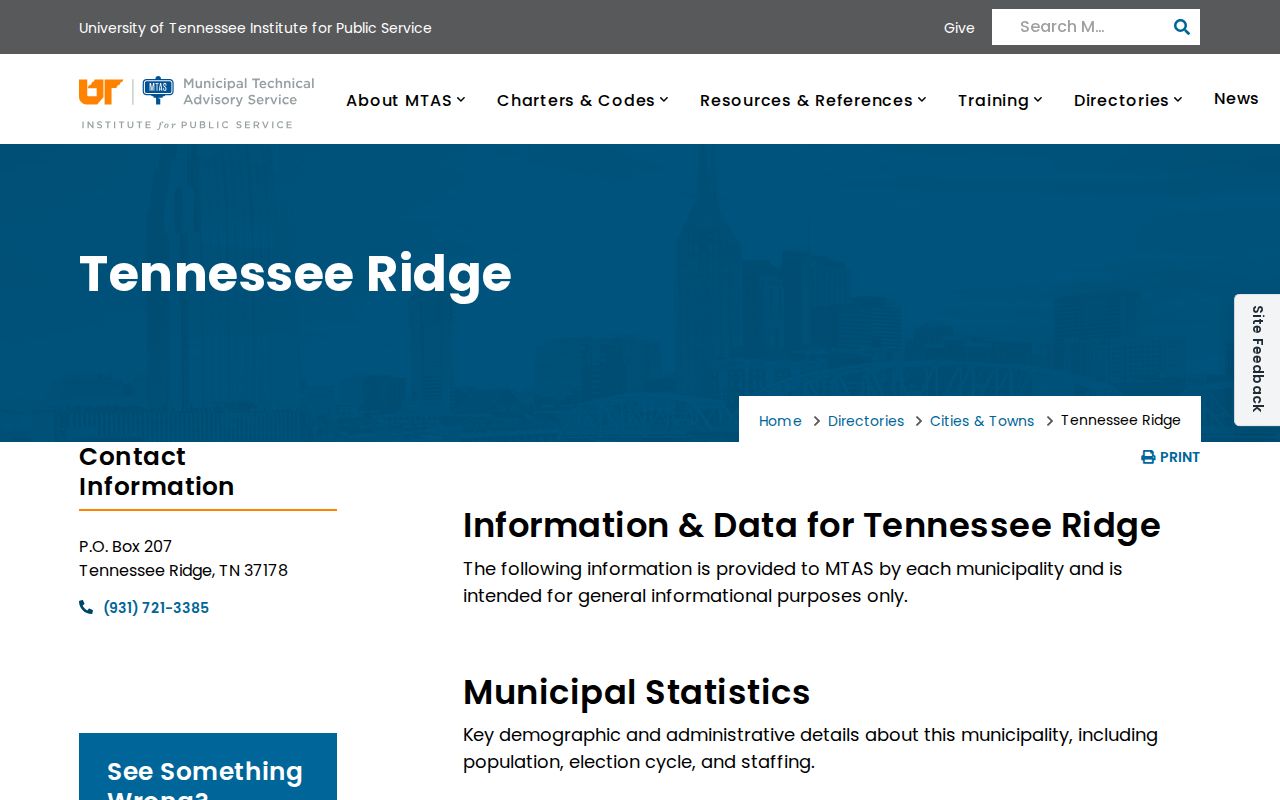This screenshot has height=800, width=1280.
Task: Call the (931) 721-3385 phone link
Action: (156, 607)
